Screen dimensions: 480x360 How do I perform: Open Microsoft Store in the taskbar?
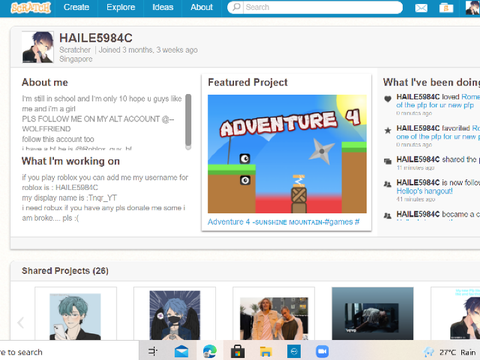(x=238, y=352)
